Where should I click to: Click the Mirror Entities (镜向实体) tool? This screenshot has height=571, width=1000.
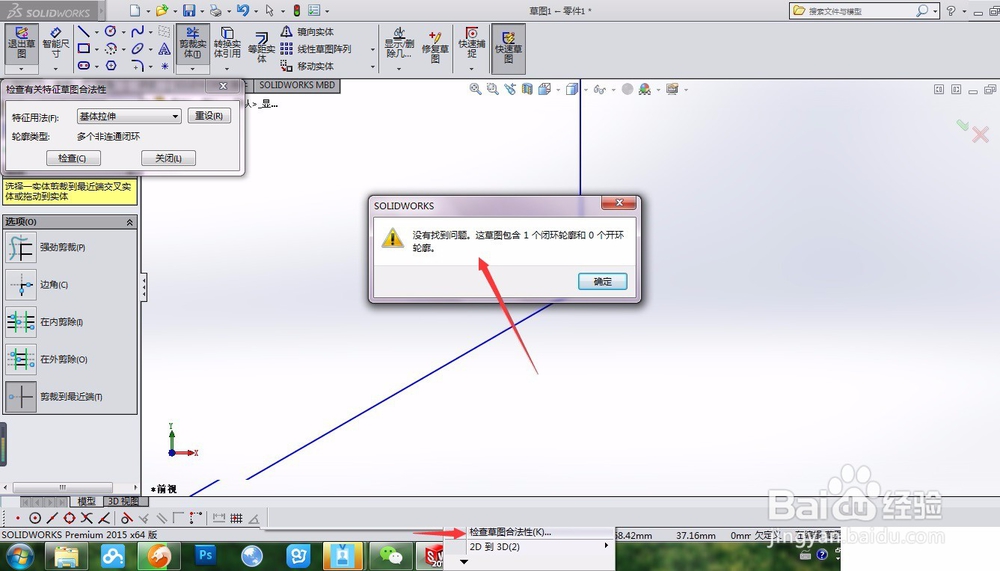click(307, 31)
